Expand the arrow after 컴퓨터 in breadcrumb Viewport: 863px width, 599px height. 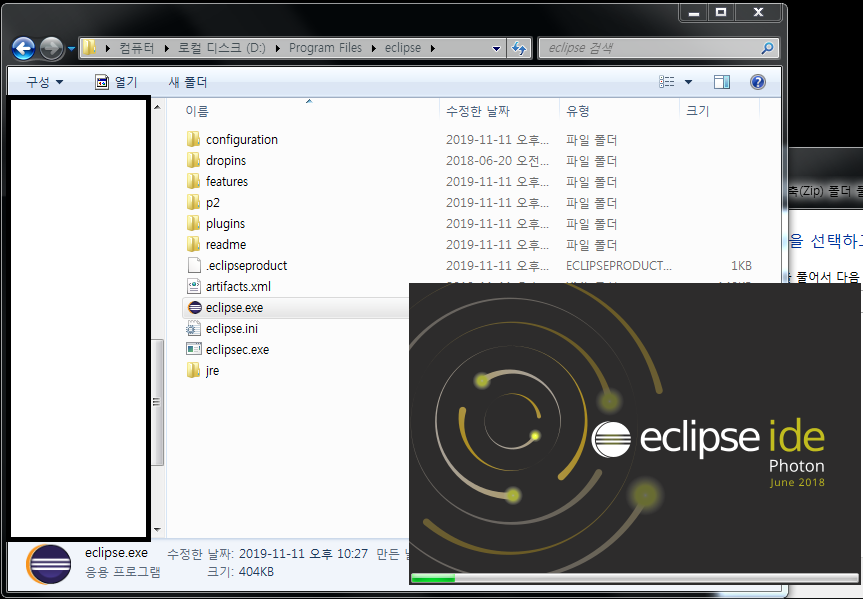(x=166, y=48)
